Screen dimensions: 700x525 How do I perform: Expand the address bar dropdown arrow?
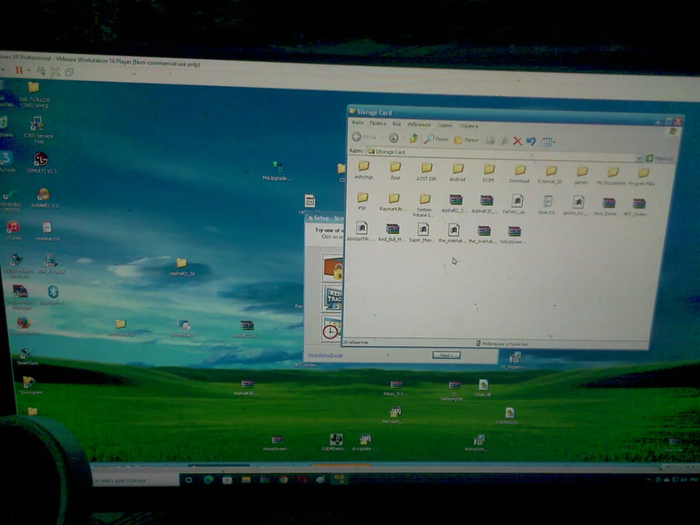pyautogui.click(x=638, y=157)
